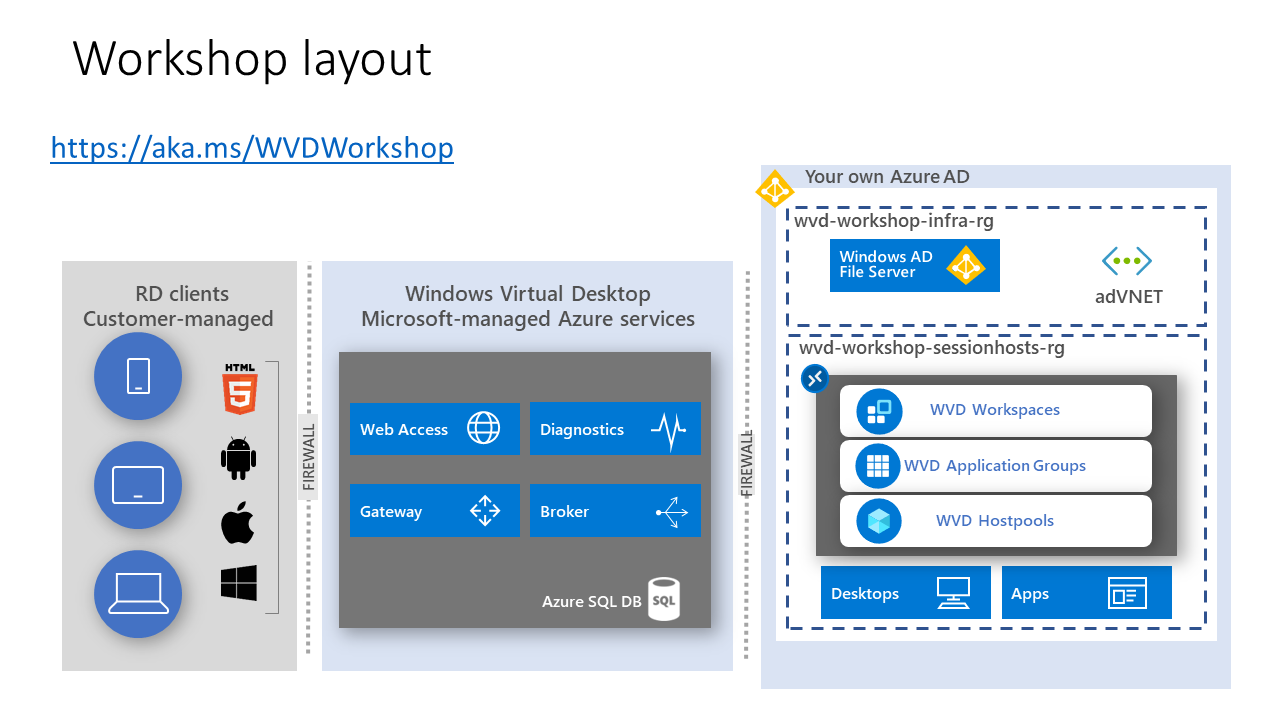Click the Diagnostics pulse icon
This screenshot has height=720, width=1280.
[x=670, y=428]
